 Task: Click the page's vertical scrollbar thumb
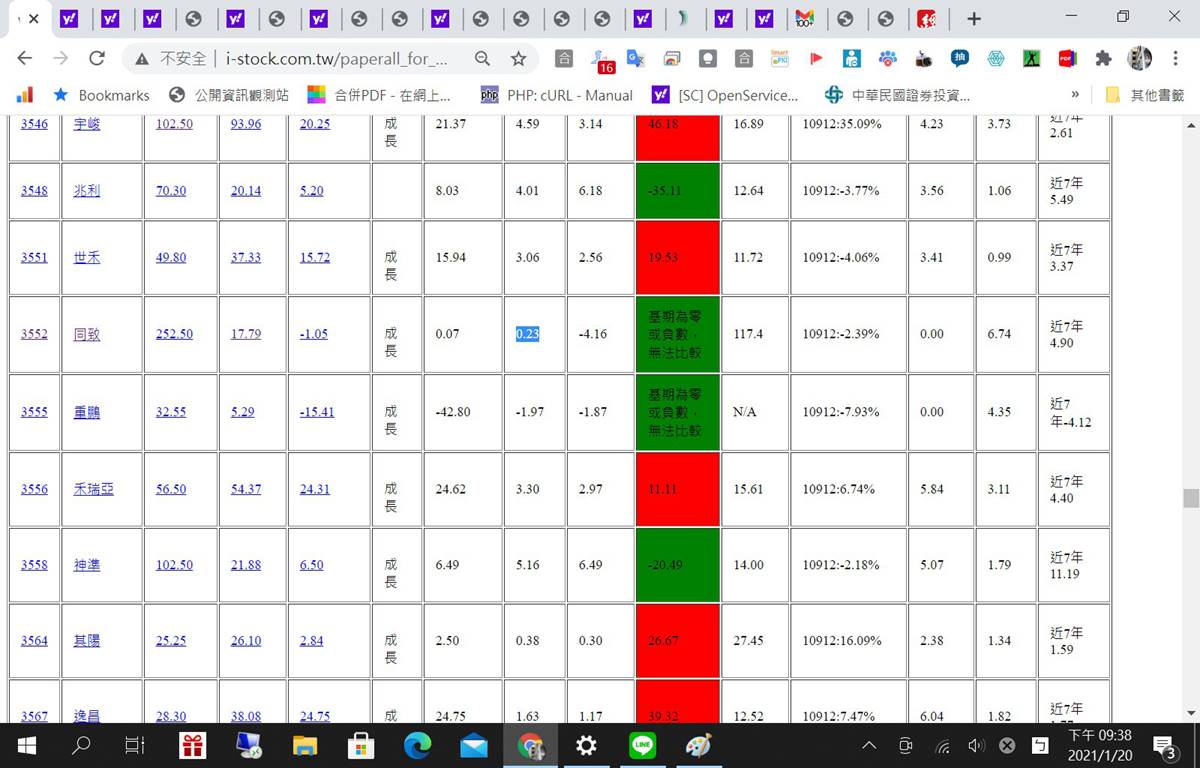coord(1190,498)
